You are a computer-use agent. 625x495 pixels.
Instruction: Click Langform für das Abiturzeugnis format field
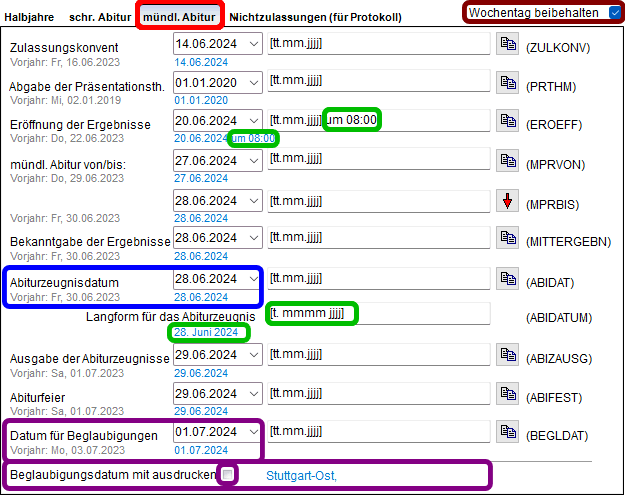click(x=380, y=314)
